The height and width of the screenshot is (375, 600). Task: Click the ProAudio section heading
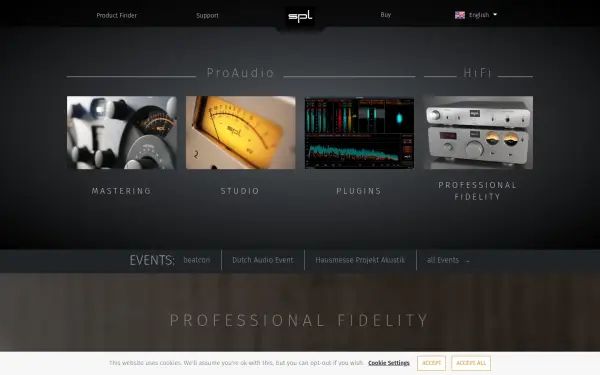pyautogui.click(x=240, y=73)
